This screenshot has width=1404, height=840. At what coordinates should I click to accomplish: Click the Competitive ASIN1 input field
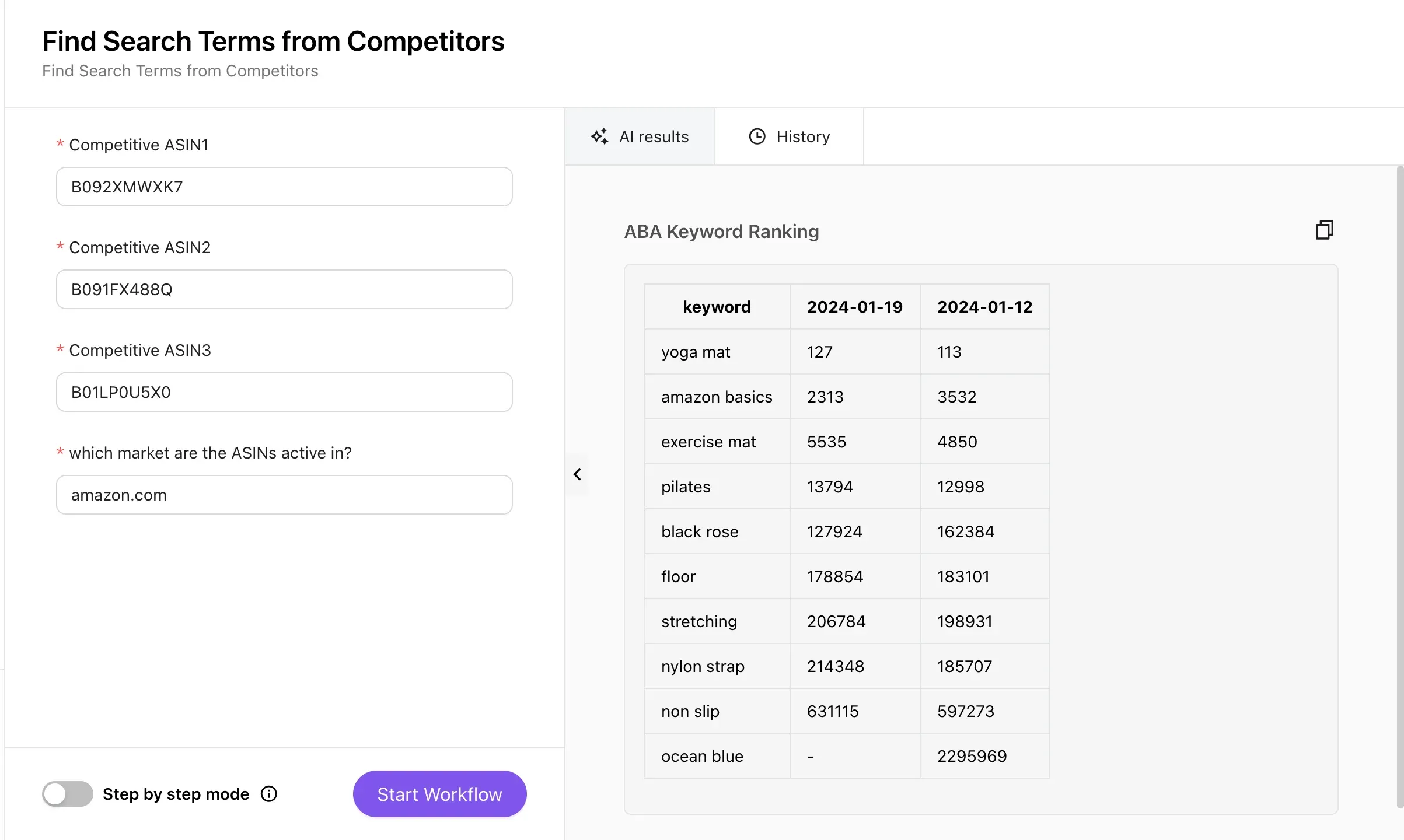284,187
